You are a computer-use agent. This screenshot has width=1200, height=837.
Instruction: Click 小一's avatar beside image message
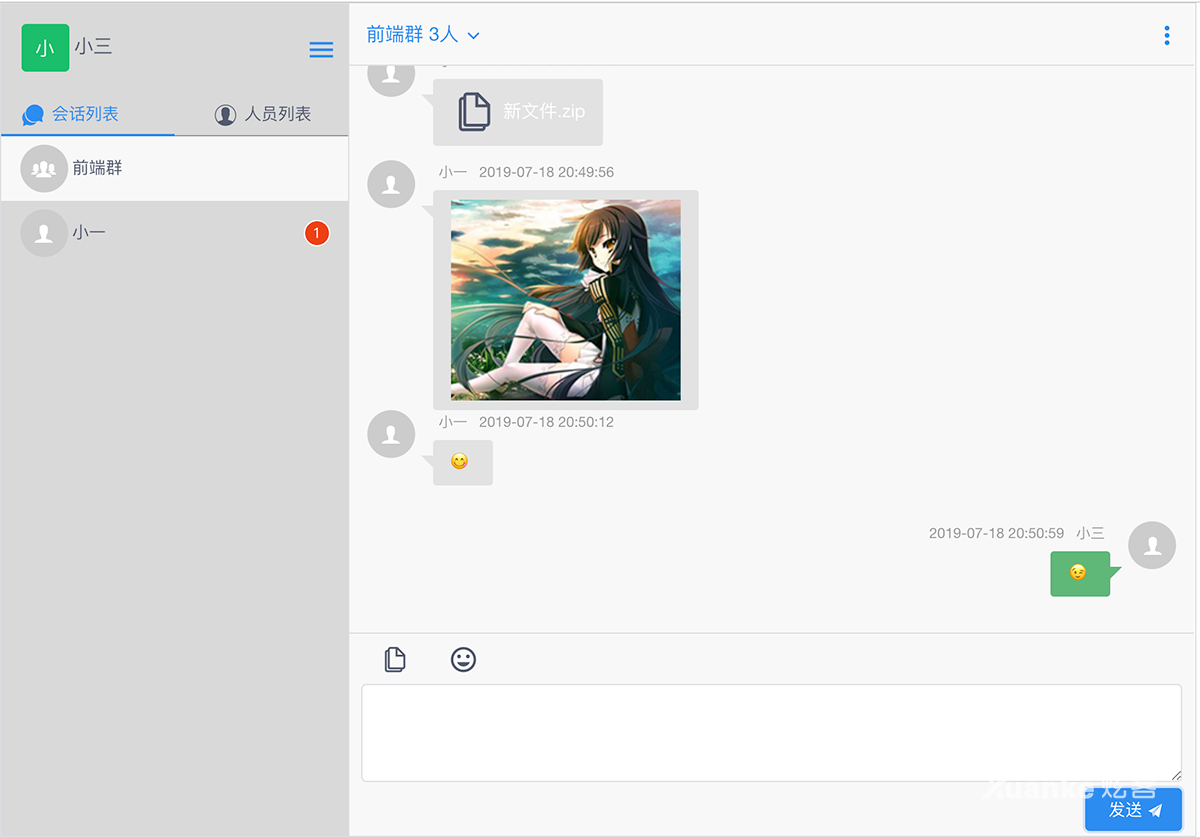tap(391, 184)
